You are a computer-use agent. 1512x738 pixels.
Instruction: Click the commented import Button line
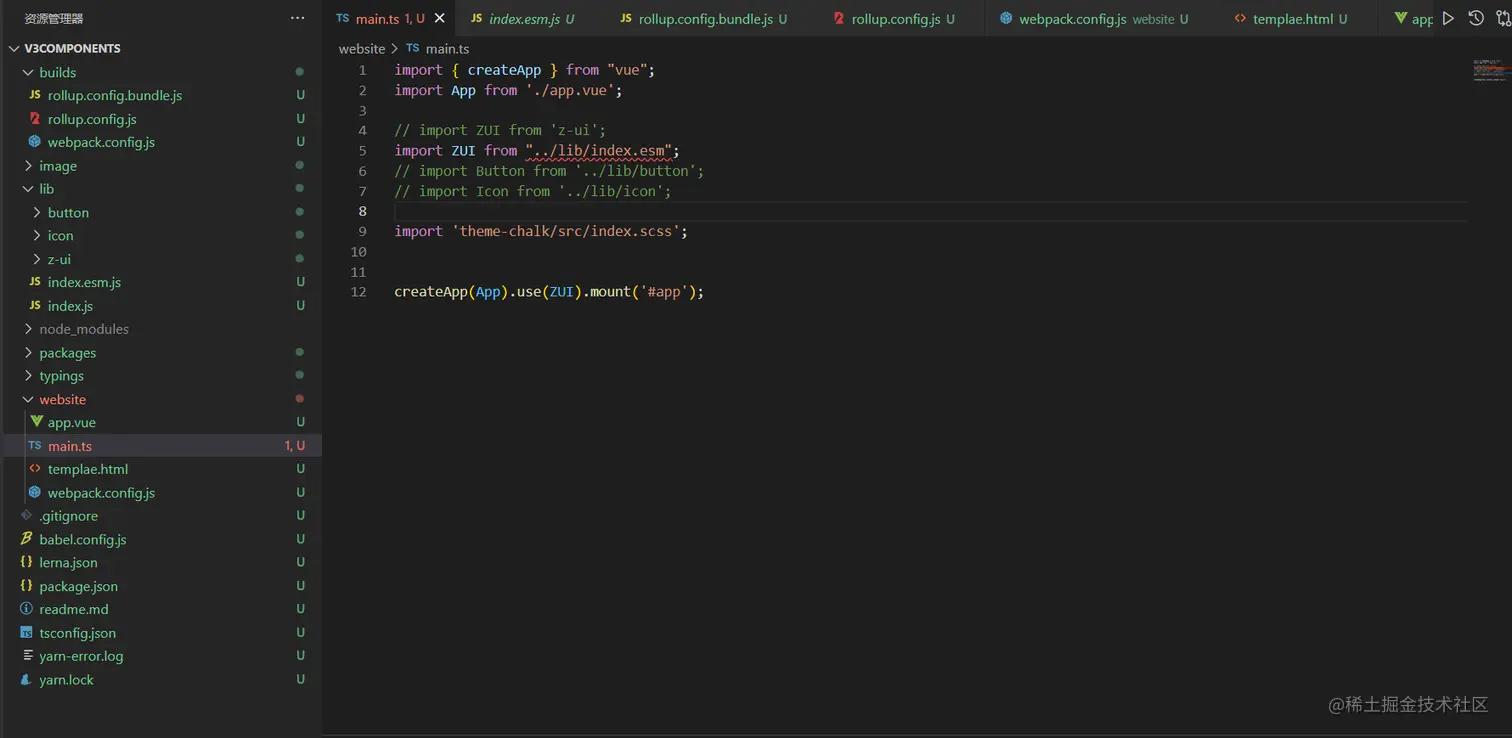549,171
